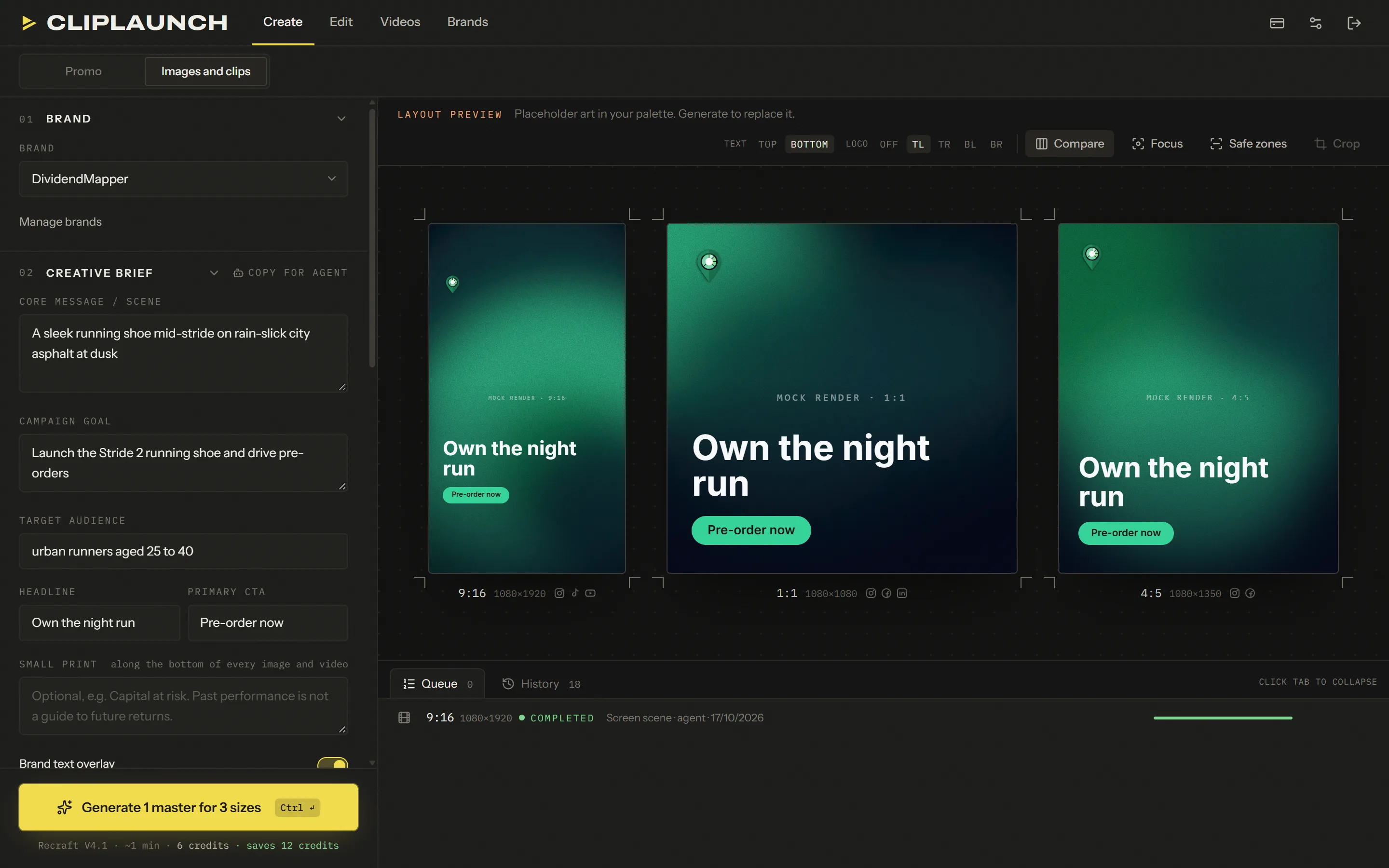Open the settings sliders icon
Image resolution: width=1389 pixels, height=868 pixels.
pyautogui.click(x=1316, y=23)
